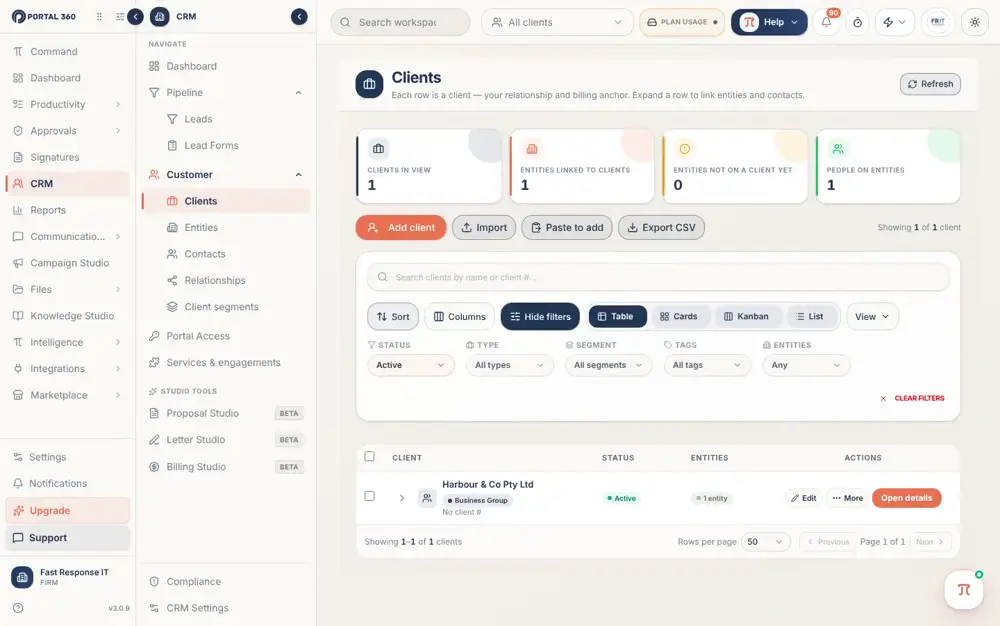Expand the Communications section
1000x626 pixels.
coord(67,237)
